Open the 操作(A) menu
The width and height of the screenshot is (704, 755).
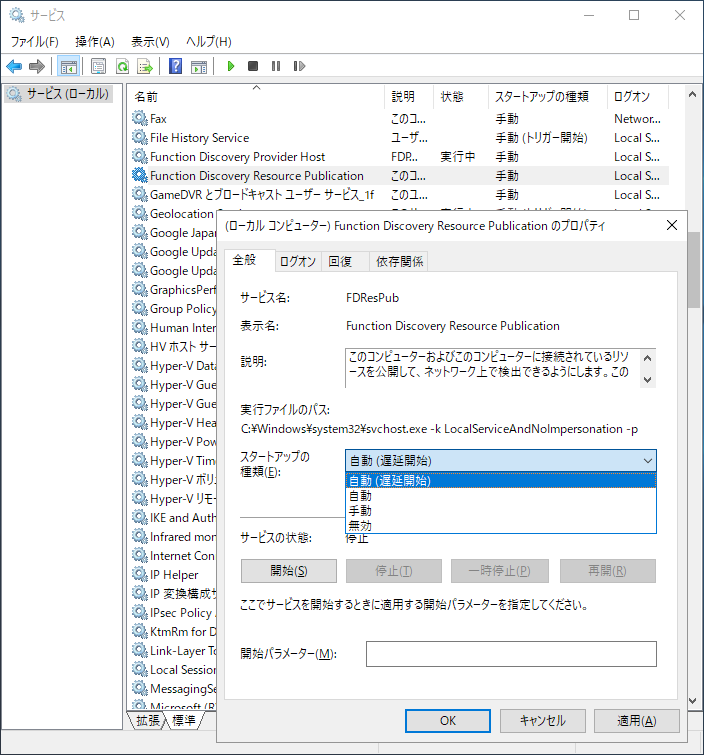pyautogui.click(x=95, y=41)
